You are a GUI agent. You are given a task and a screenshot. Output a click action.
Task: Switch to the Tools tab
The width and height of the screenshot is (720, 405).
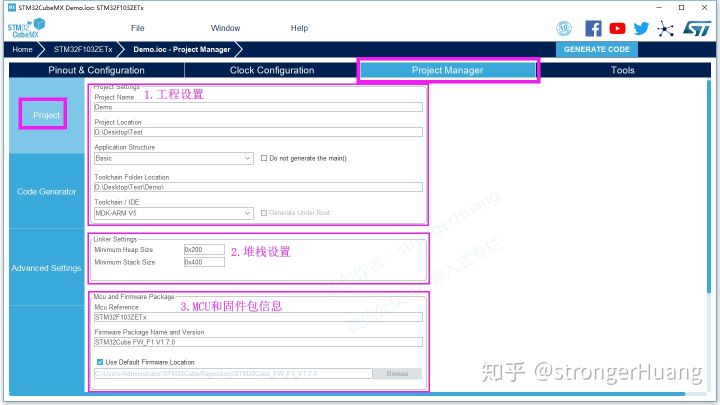[623, 70]
